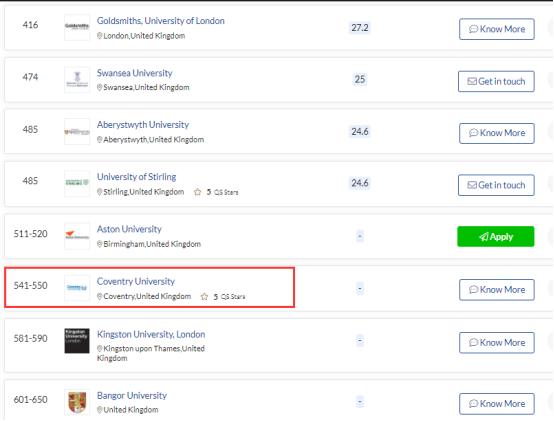Click location pin icon beside London, United Kingdom
554x421 pixels.
[100, 36]
